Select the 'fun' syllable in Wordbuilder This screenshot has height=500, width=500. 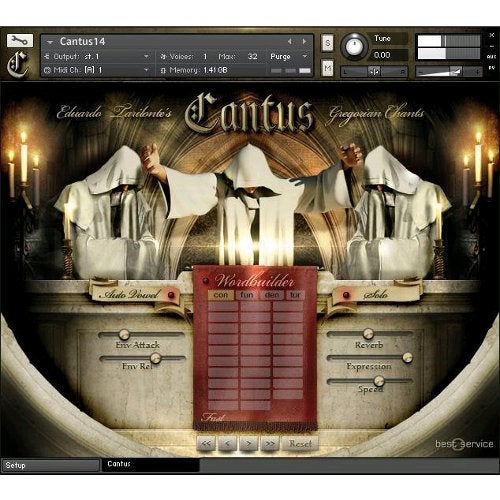[x=247, y=295]
